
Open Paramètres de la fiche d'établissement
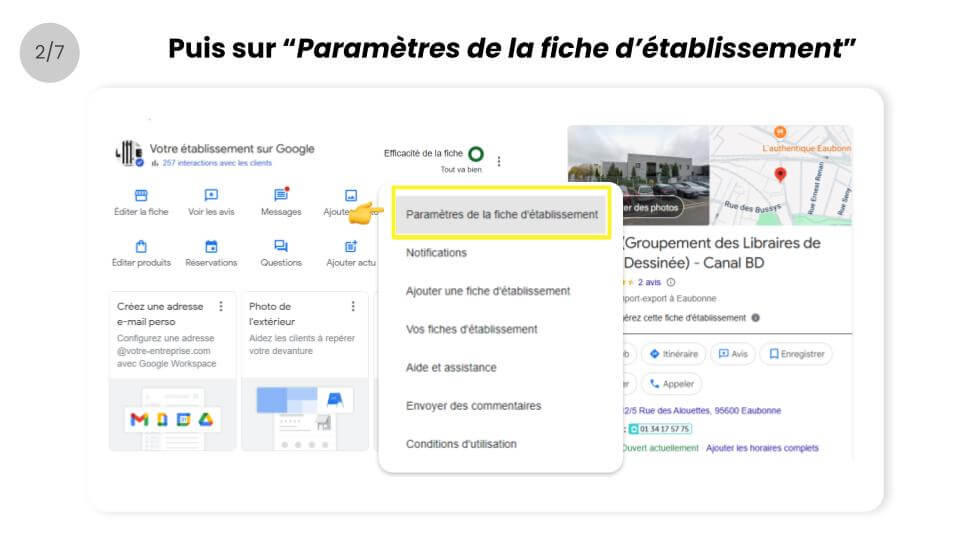[501, 214]
